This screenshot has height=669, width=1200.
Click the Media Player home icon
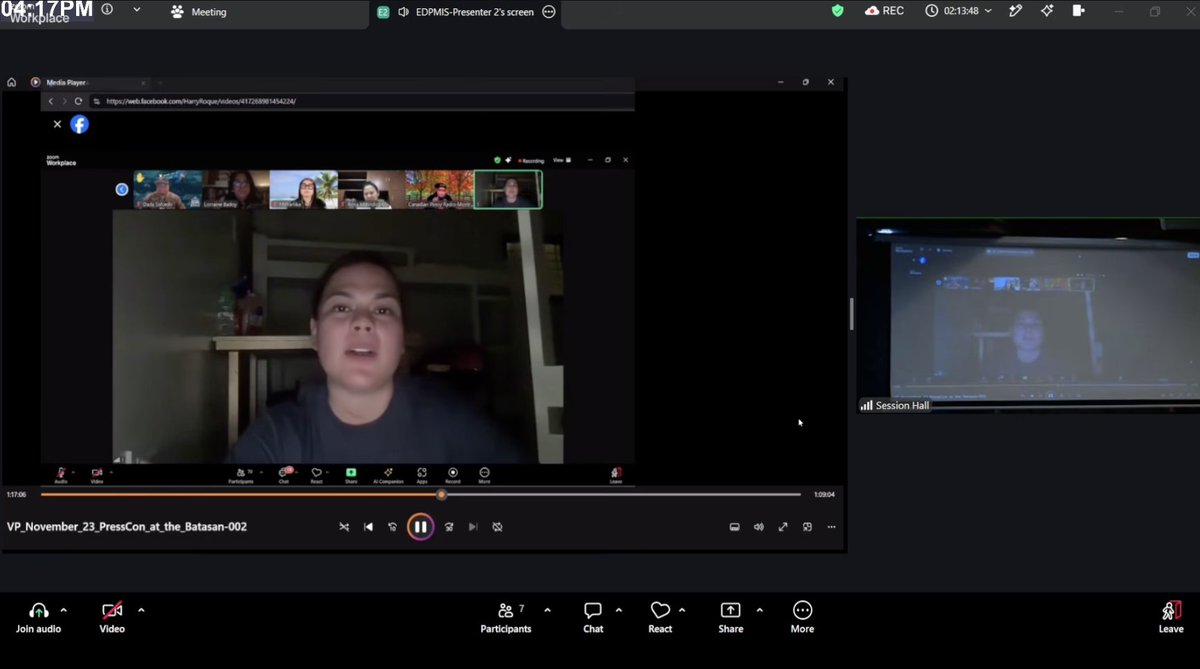click(11, 82)
